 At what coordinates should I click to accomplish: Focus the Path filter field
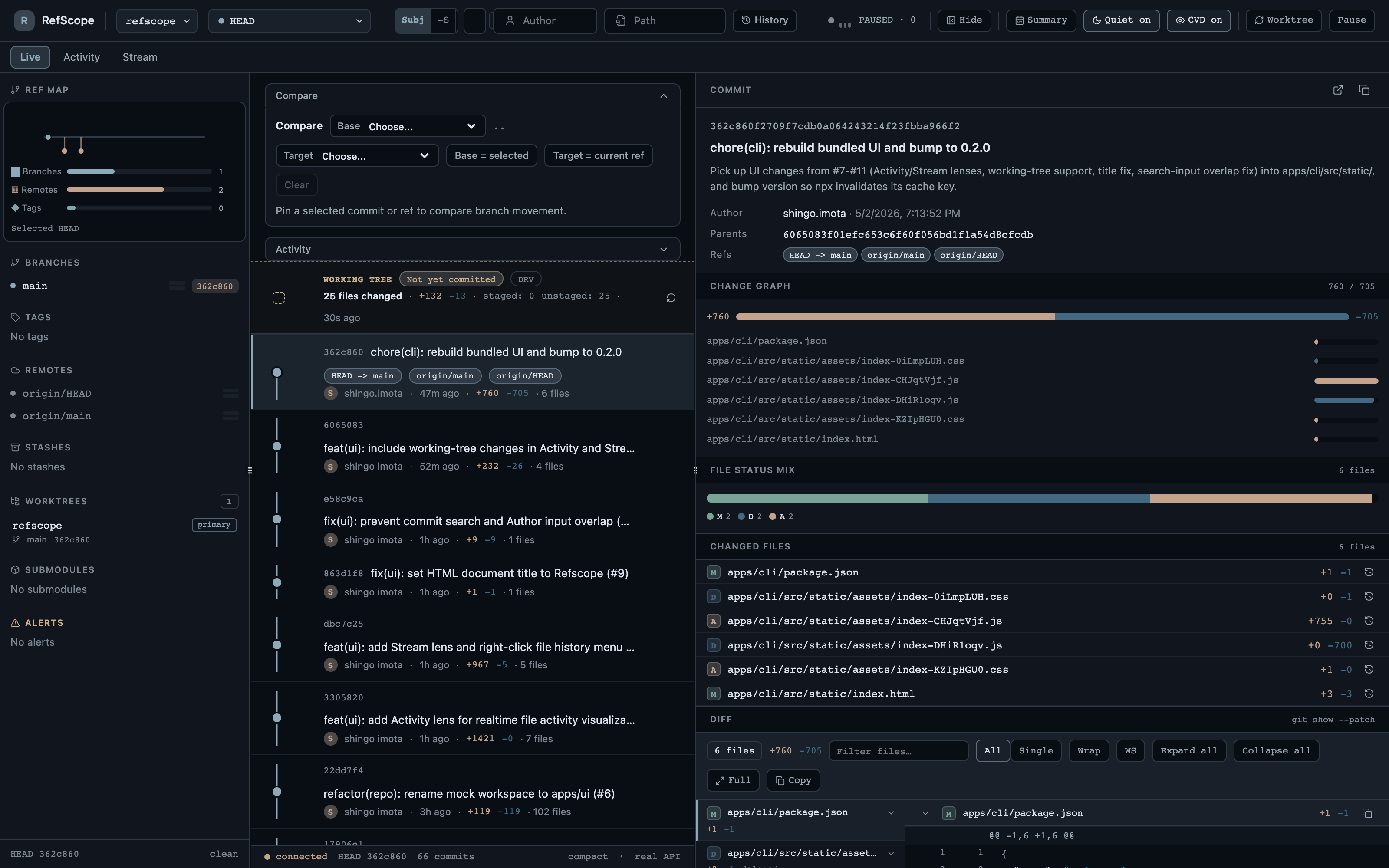(x=665, y=21)
